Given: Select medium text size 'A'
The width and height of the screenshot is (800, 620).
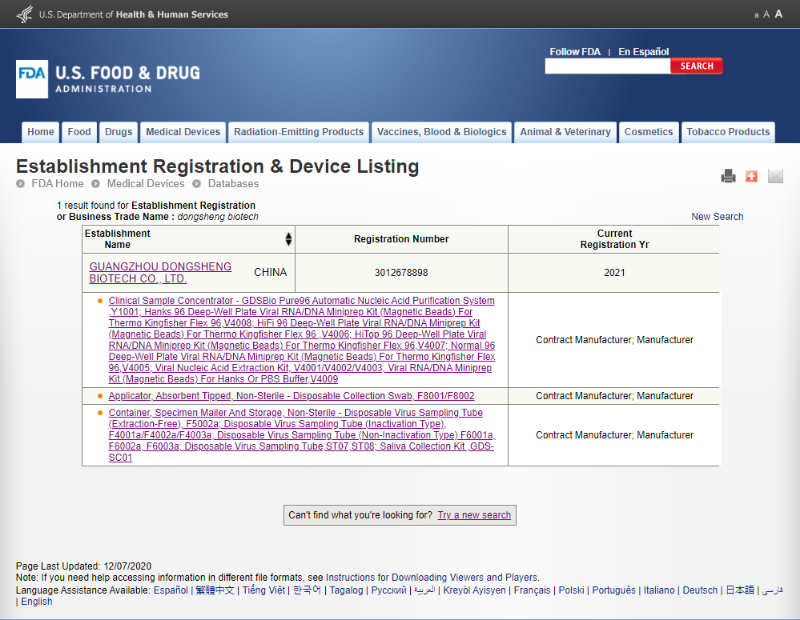Looking at the screenshot, I should pyautogui.click(x=766, y=15).
